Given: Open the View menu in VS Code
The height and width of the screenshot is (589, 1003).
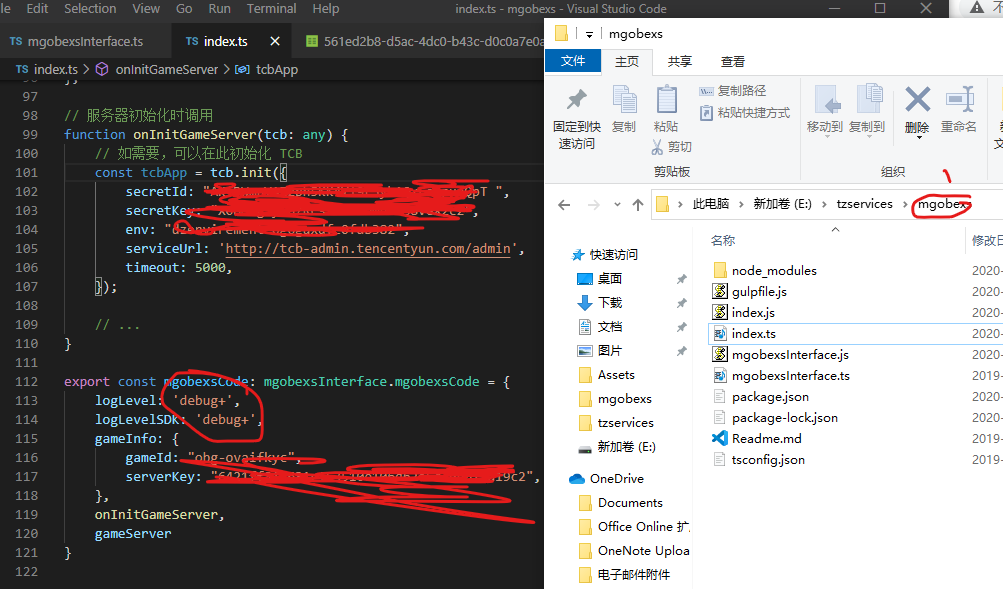Looking at the screenshot, I should (146, 8).
